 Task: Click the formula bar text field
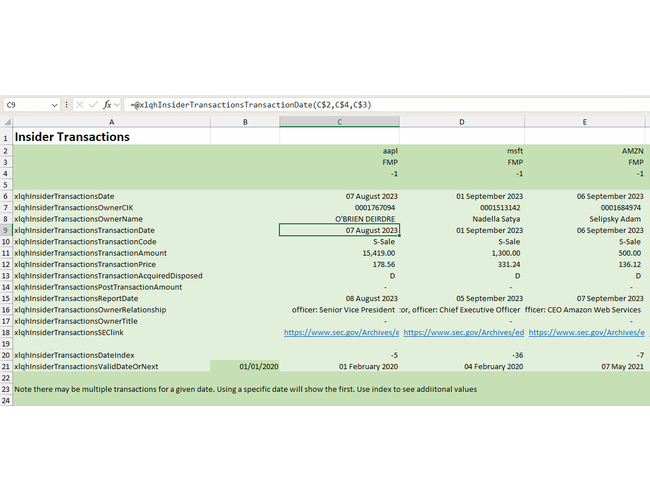(x=386, y=105)
